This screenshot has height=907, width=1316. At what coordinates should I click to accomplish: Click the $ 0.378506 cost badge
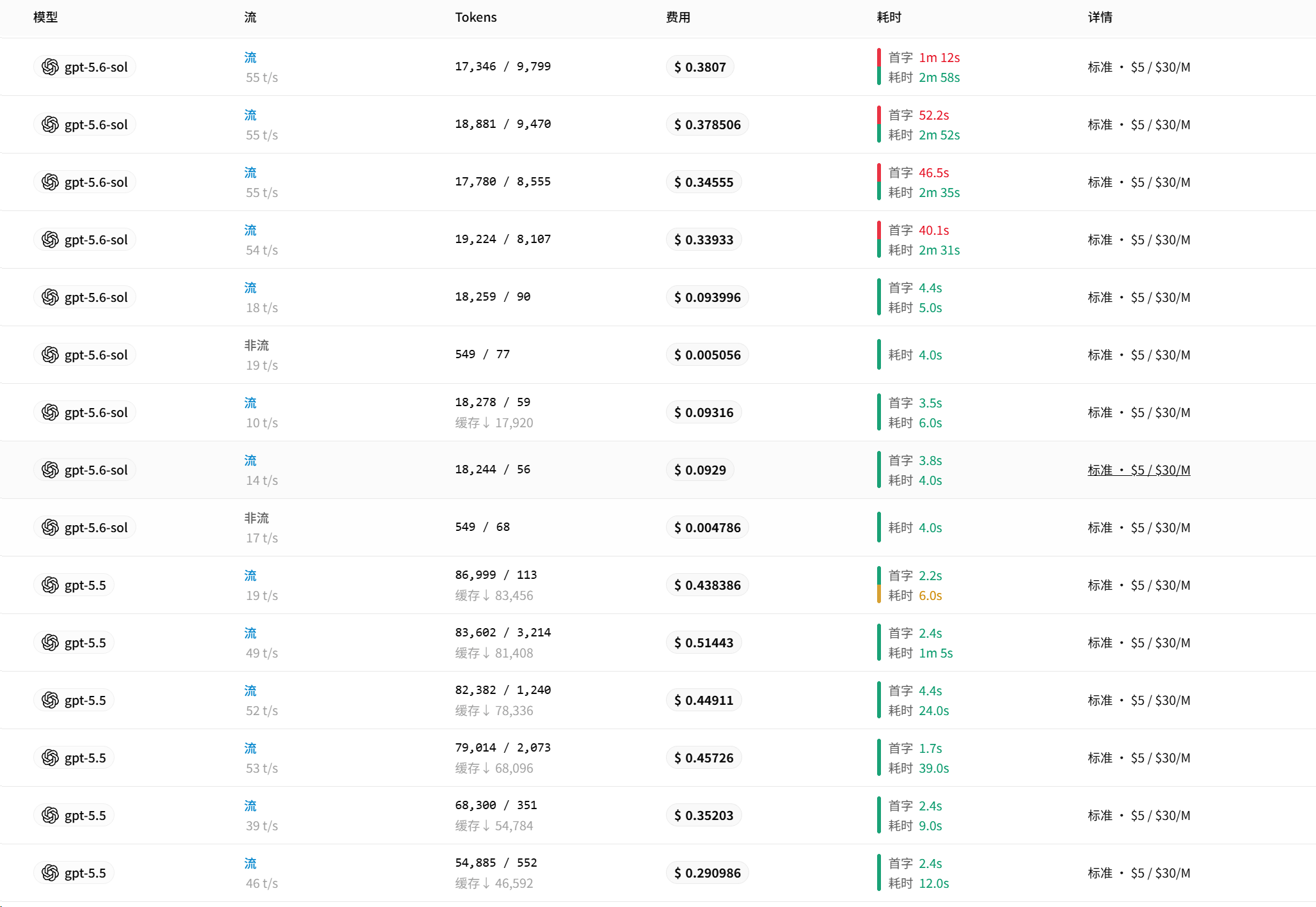tap(708, 125)
